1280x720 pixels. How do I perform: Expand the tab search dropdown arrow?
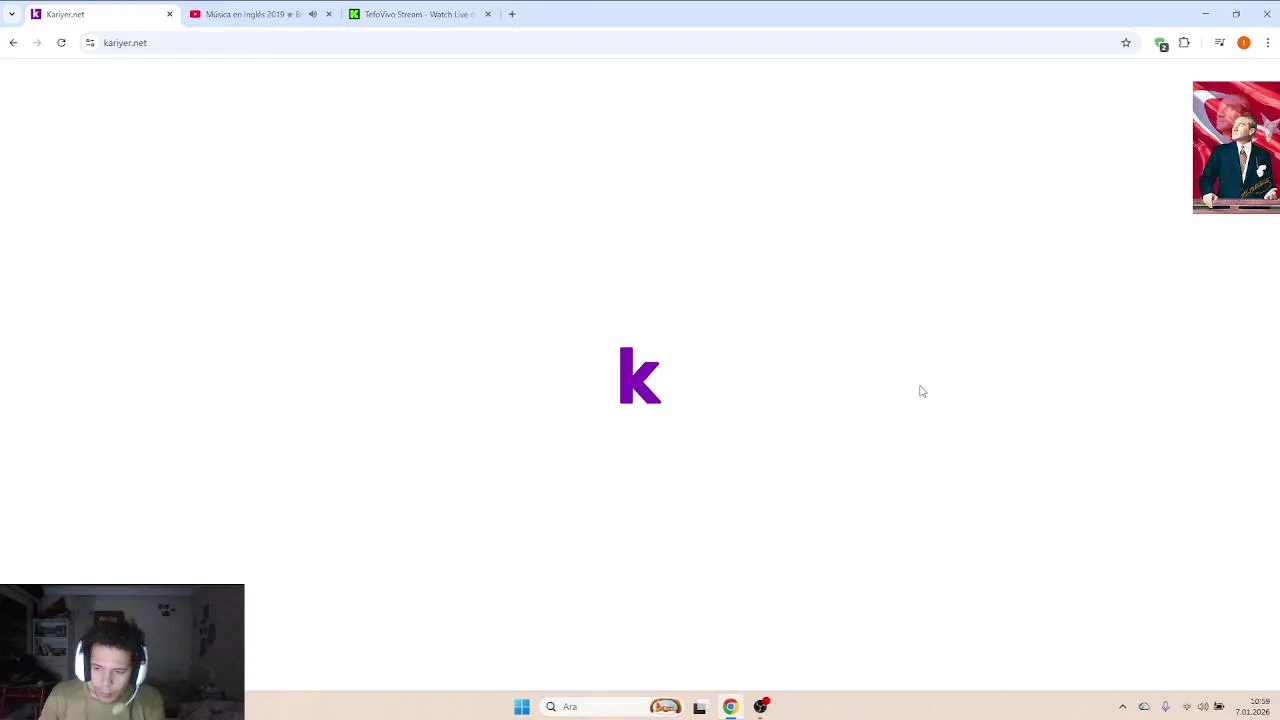(x=12, y=14)
